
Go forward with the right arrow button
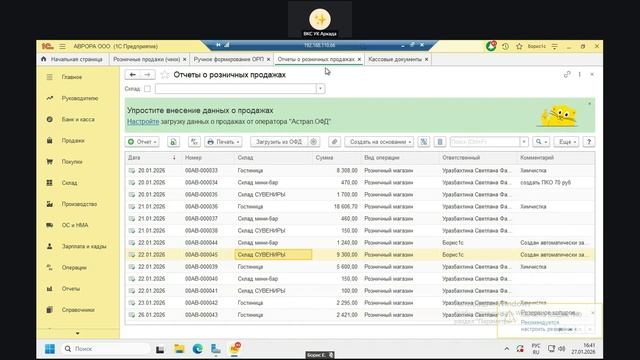tap(147, 75)
